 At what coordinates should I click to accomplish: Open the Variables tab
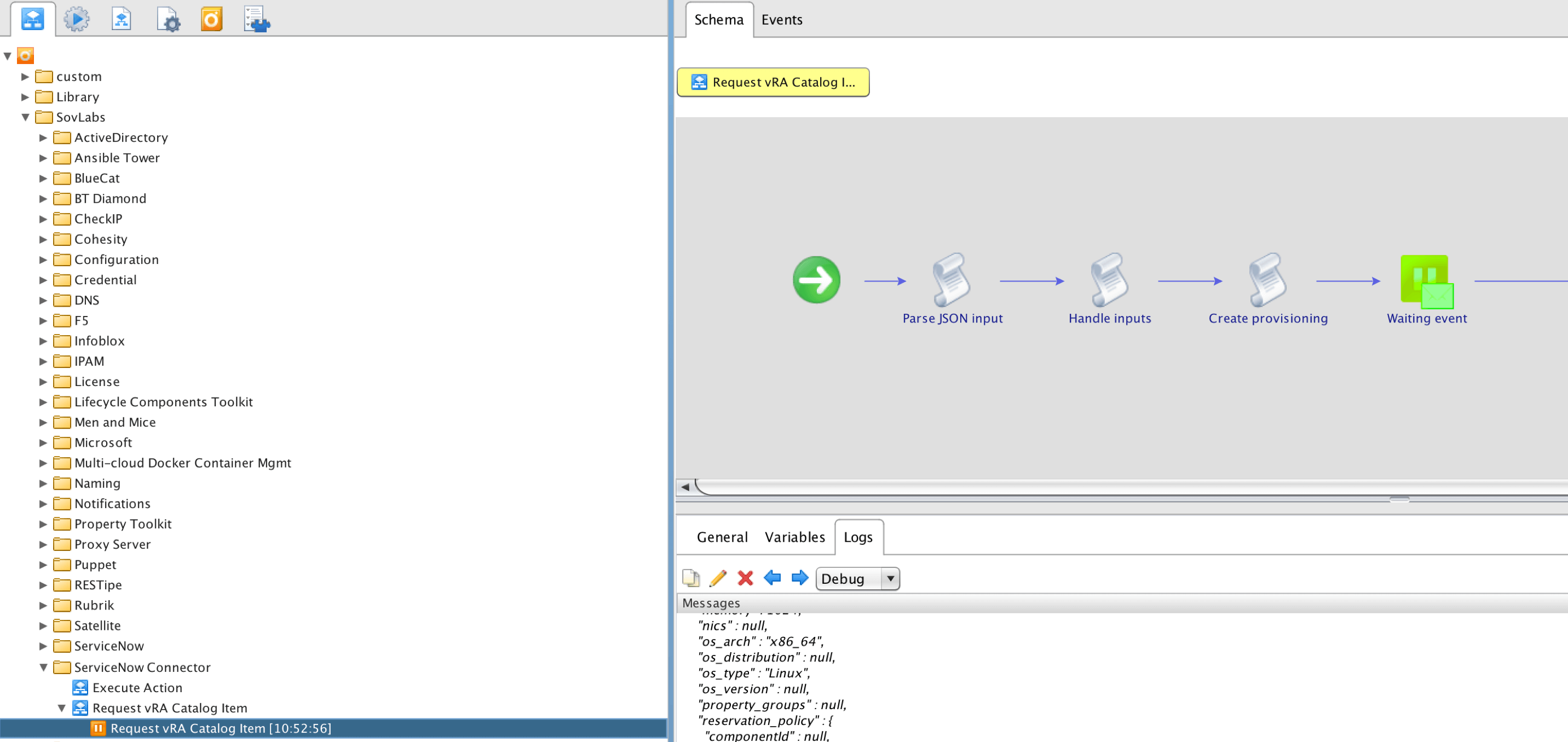[794, 537]
